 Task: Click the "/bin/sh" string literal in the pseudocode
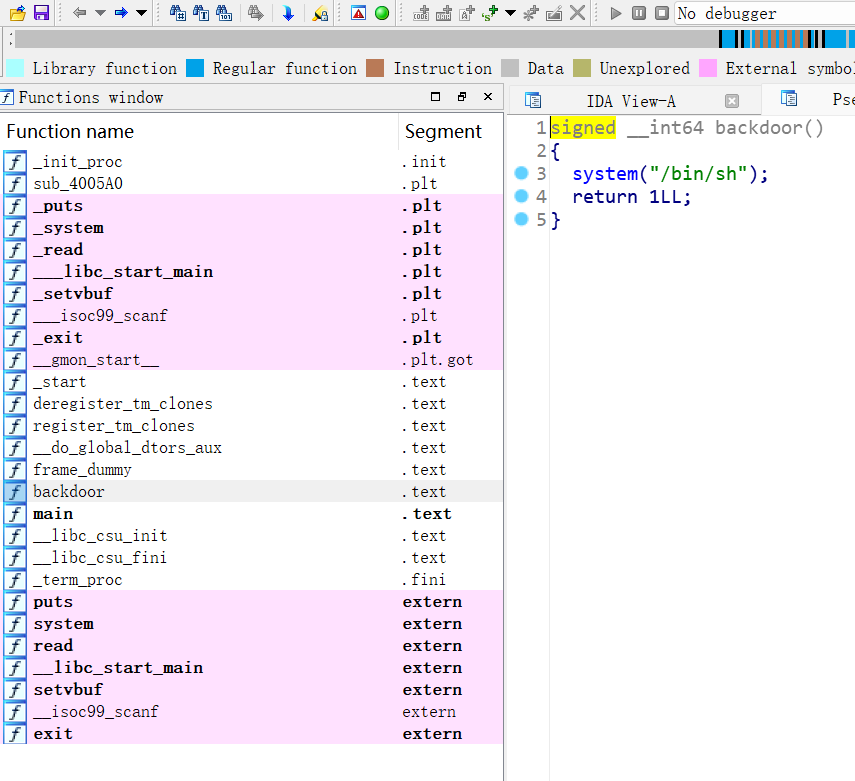[x=698, y=173]
